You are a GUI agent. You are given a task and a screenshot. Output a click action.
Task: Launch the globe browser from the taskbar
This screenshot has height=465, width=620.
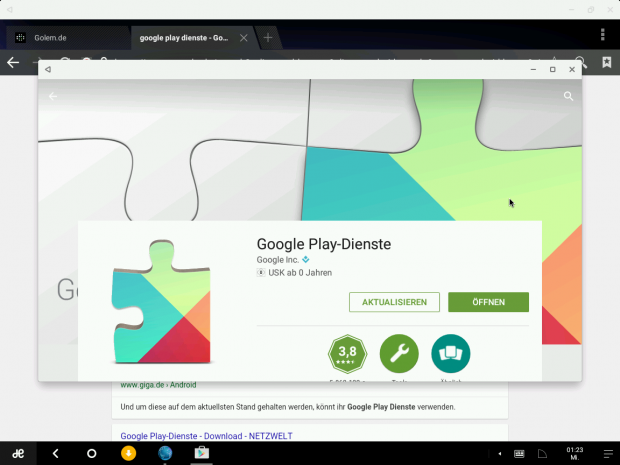[x=165, y=453]
